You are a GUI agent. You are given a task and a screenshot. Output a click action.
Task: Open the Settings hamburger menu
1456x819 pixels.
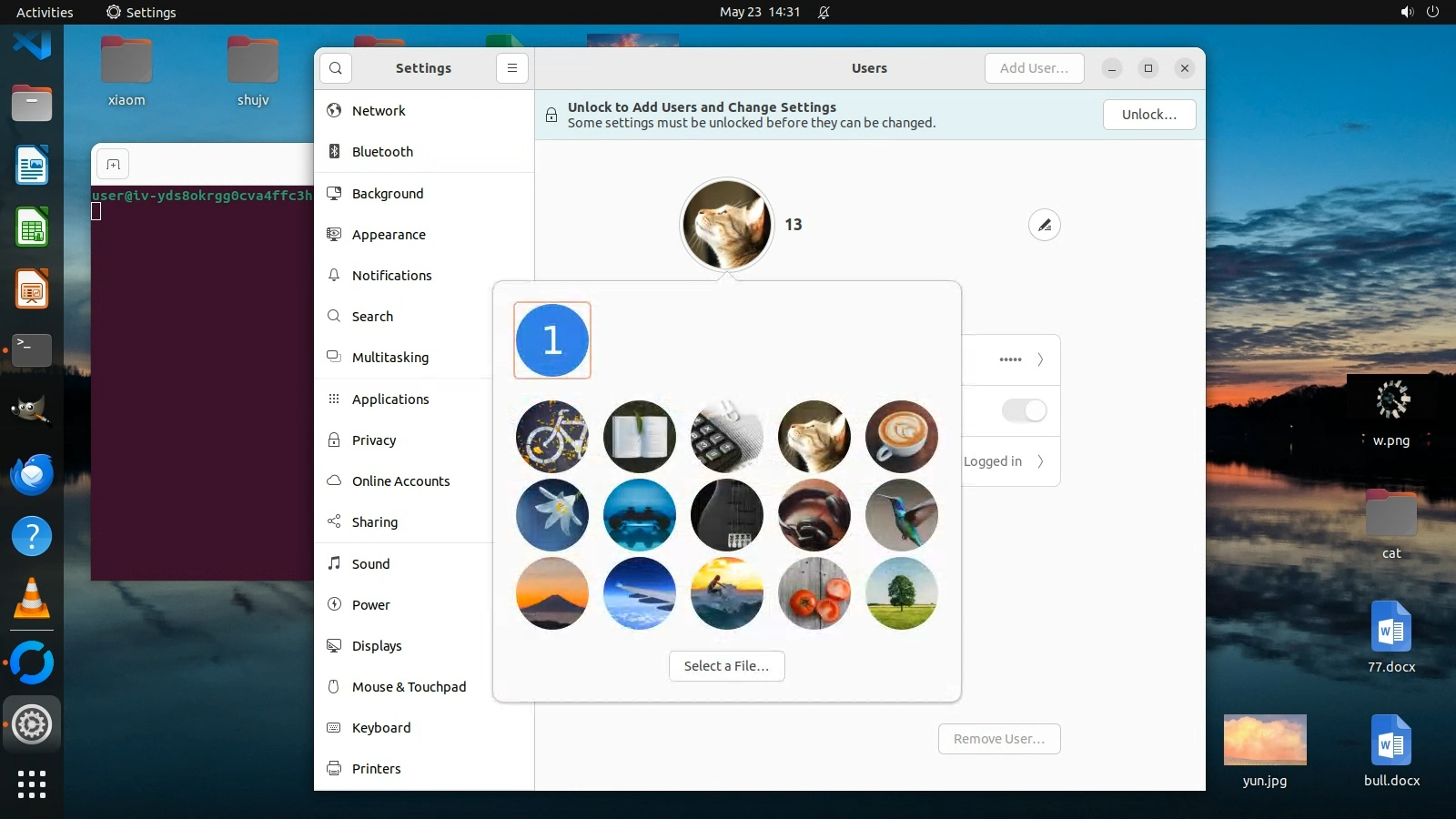click(x=512, y=68)
